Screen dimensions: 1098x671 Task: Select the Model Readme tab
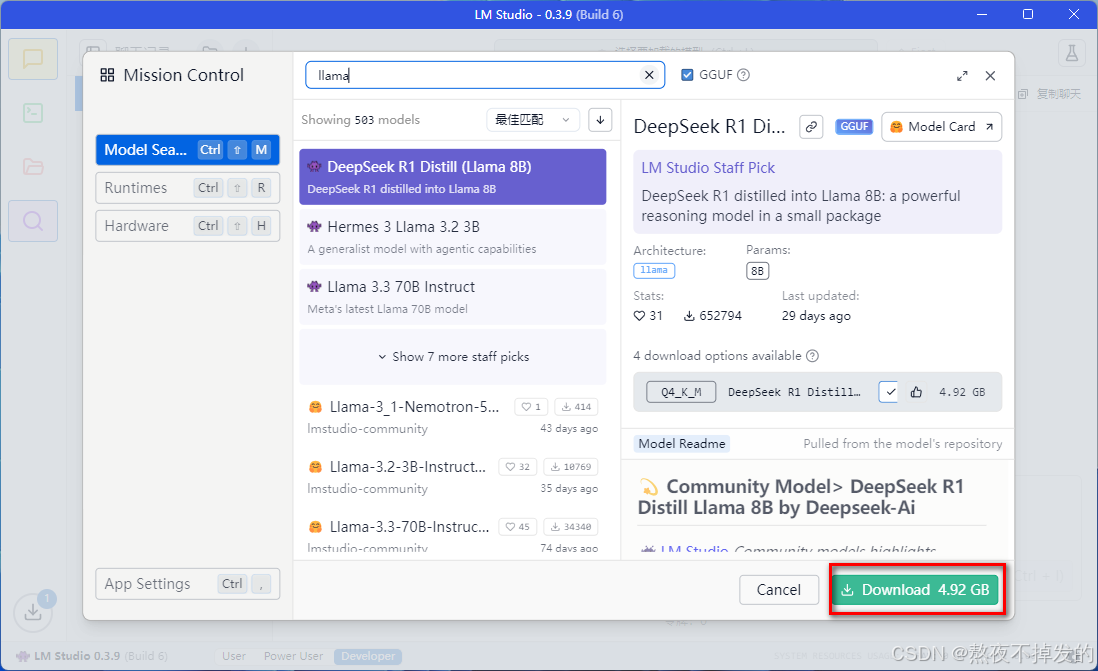tap(682, 443)
